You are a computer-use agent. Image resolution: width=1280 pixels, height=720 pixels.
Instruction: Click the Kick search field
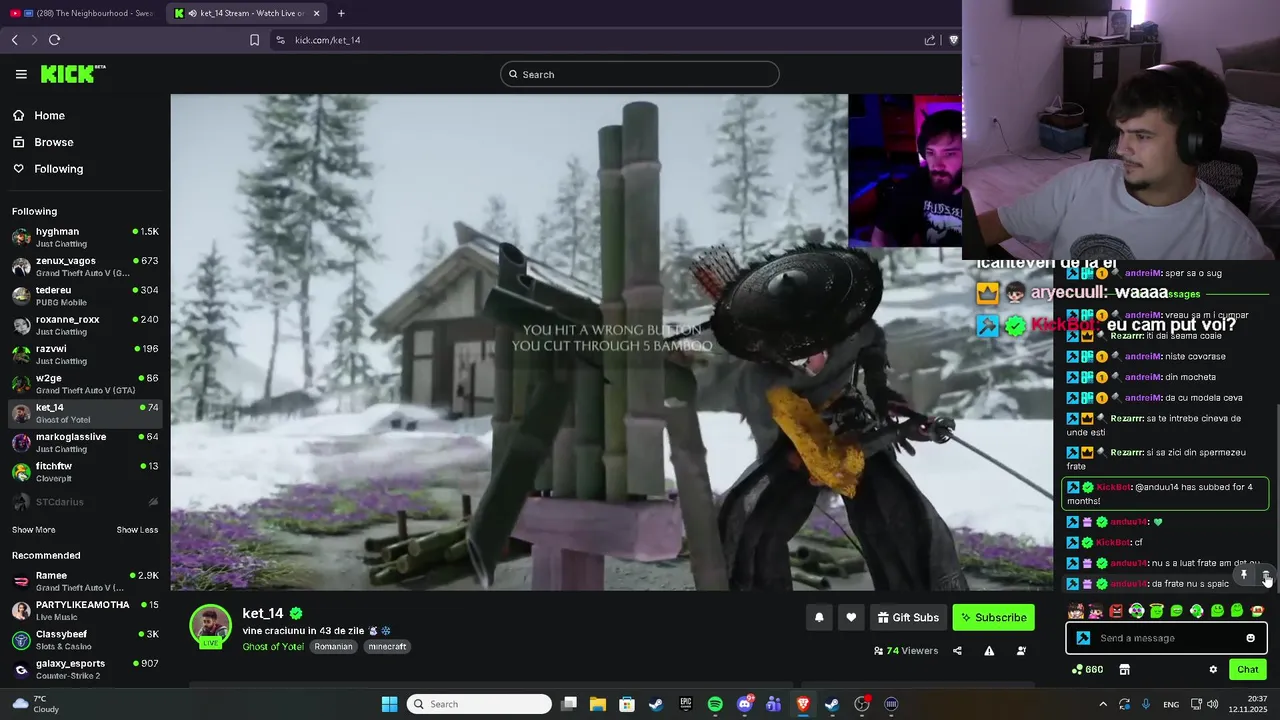click(640, 74)
